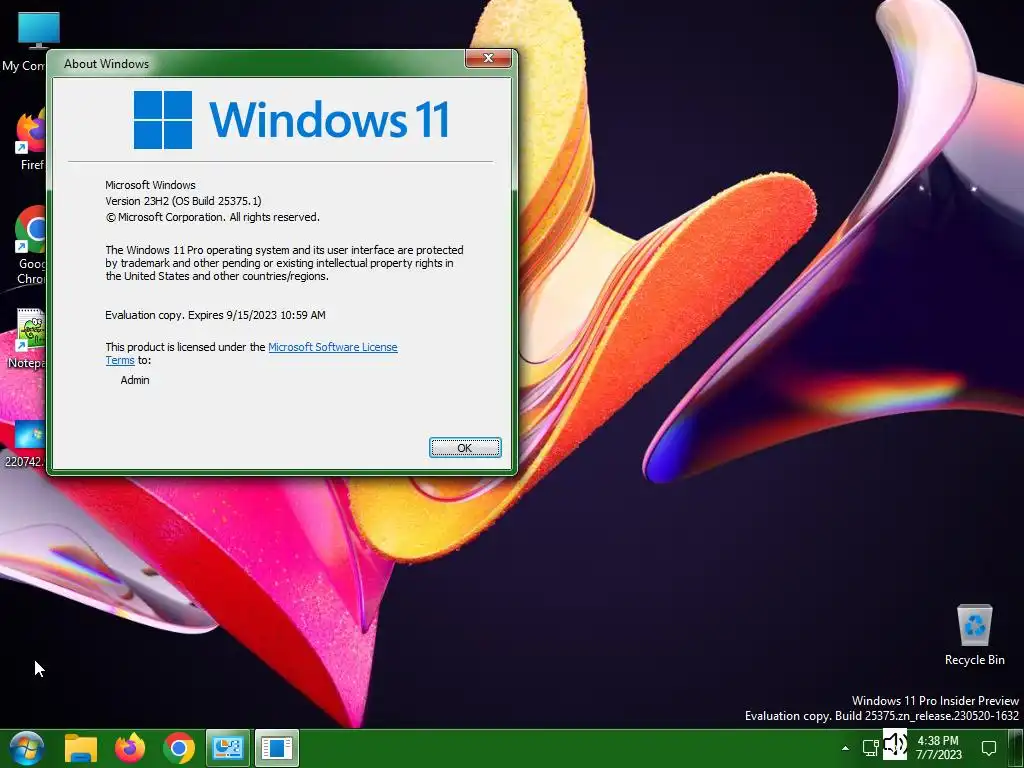Open Firefox from the taskbar

[130, 748]
